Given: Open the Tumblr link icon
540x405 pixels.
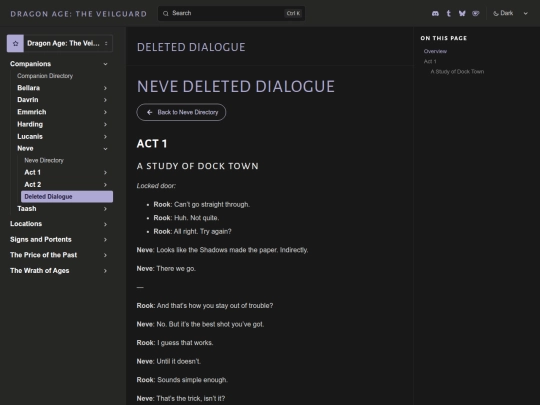Looking at the screenshot, I should click(448, 13).
